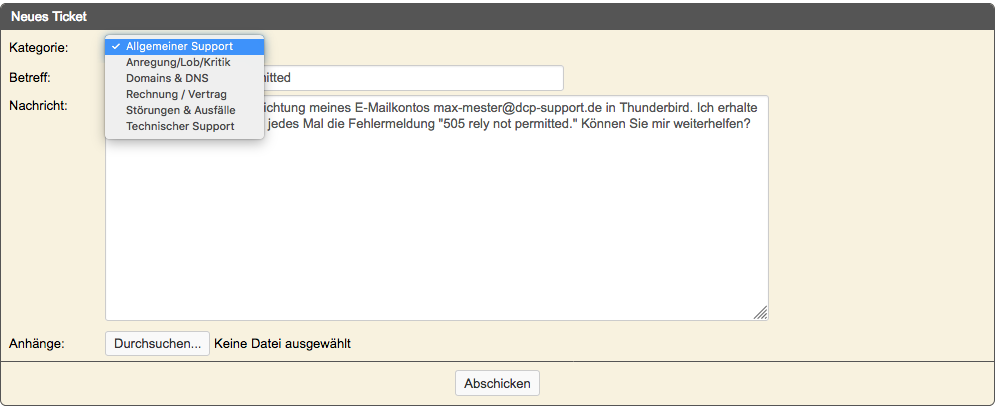The image size is (998, 409).
Task: Click the Anhänge field label
Action: coord(37,344)
